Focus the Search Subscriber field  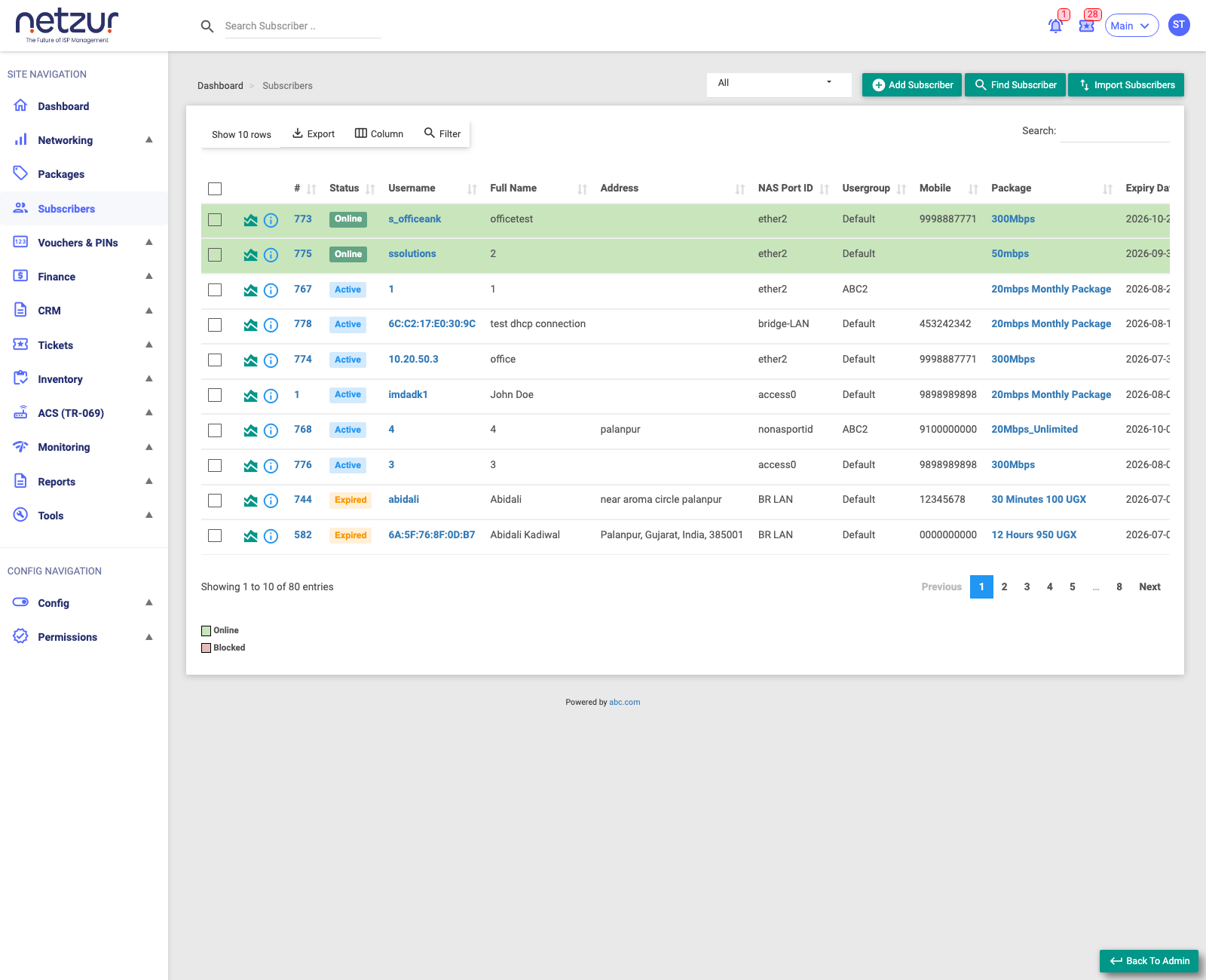[x=303, y=26]
